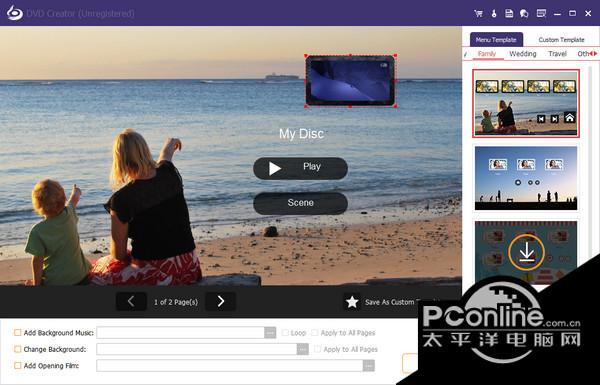The image size is (600, 385).
Task: Select the Travel category tab
Action: pyautogui.click(x=557, y=54)
